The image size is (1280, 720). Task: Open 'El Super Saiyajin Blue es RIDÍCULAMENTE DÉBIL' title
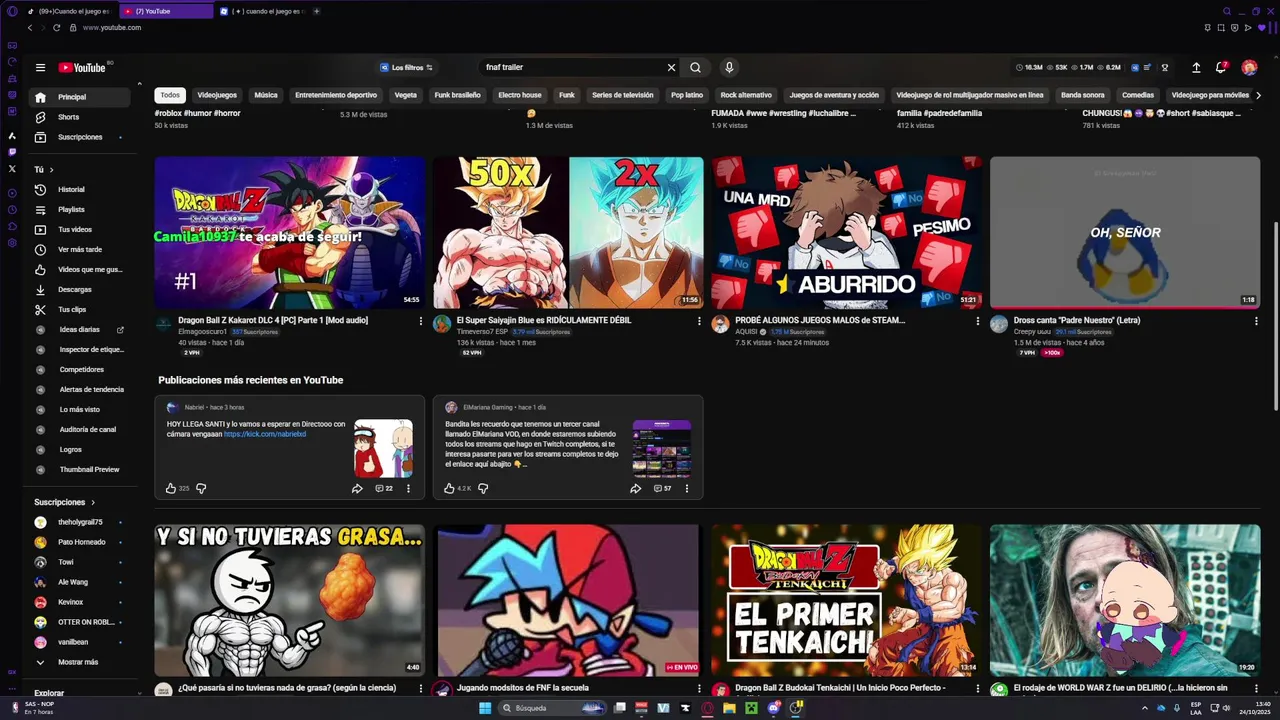click(x=544, y=320)
